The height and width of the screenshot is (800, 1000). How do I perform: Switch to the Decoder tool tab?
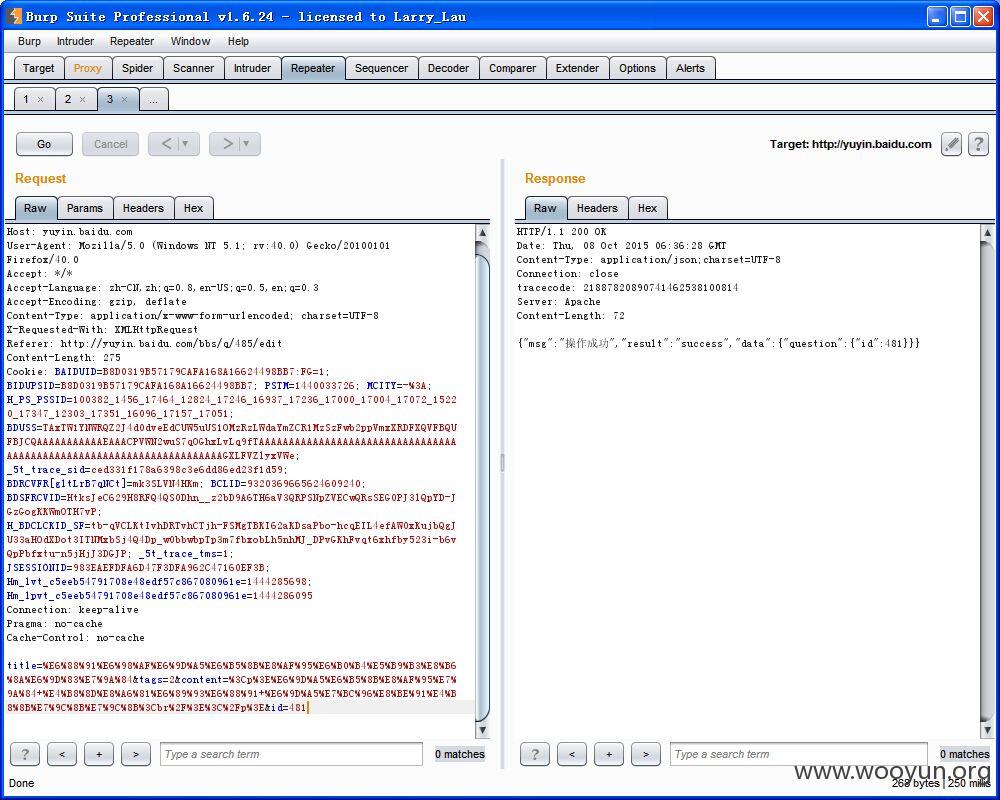point(448,68)
